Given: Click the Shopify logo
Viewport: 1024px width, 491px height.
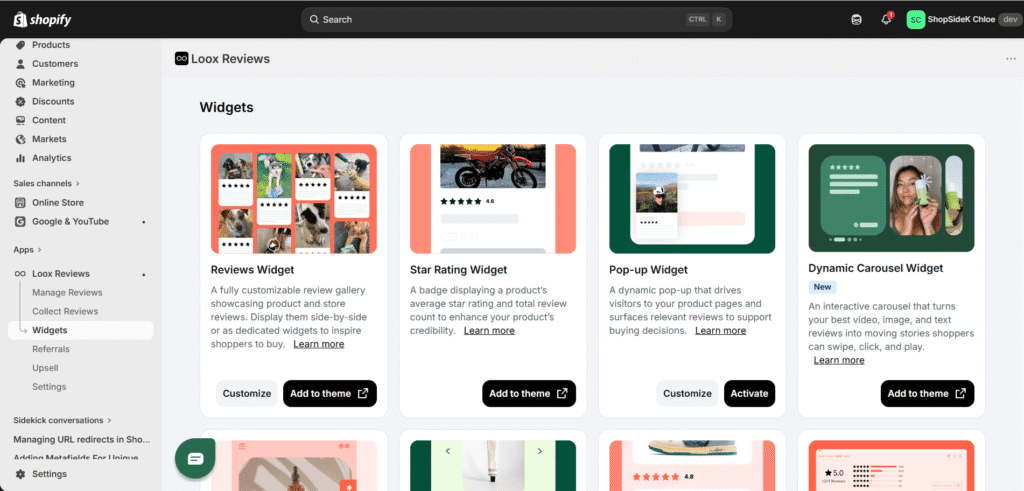Looking at the screenshot, I should point(42,20).
